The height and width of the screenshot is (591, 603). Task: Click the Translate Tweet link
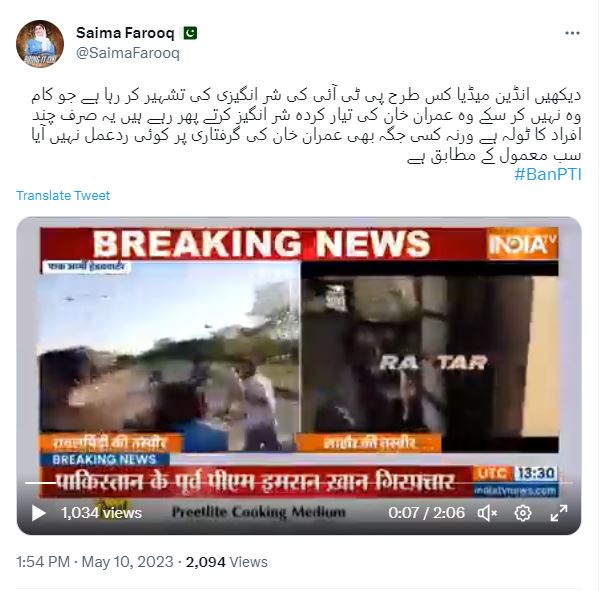click(x=63, y=196)
